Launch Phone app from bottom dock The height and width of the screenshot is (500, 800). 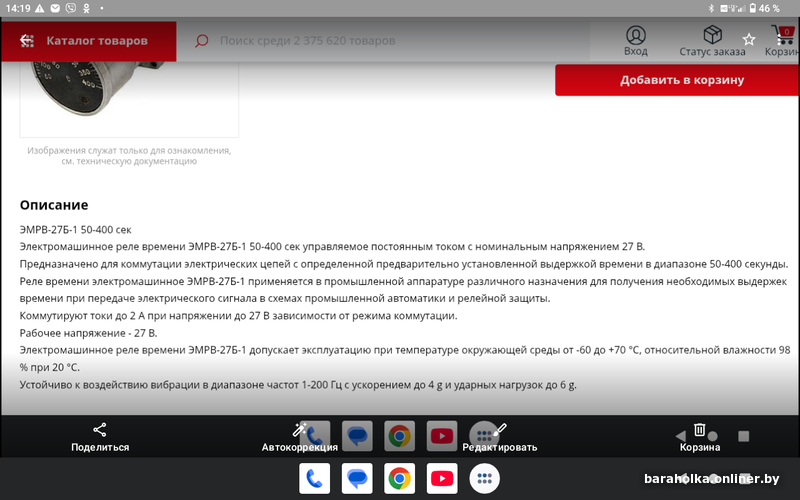(314, 479)
